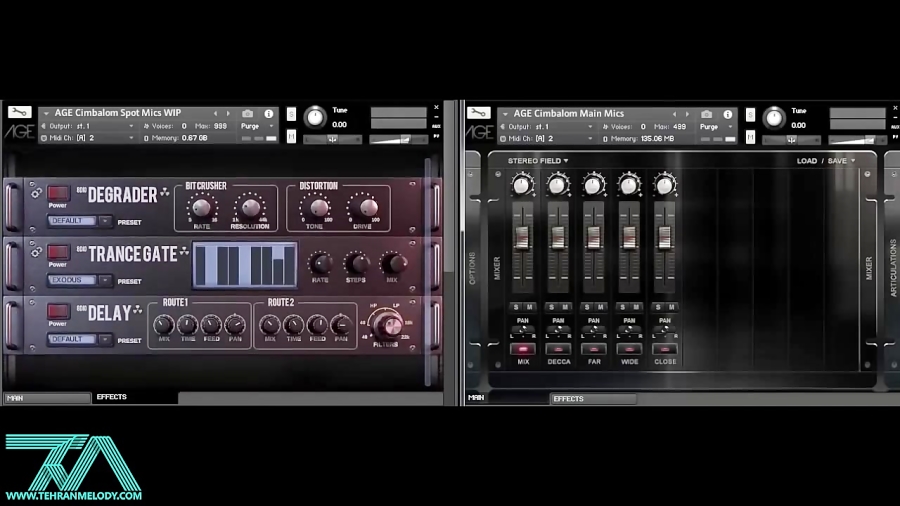Viewport: 900px width, 506px height.
Task: Open Purge dropdown in Spot Mics header
Action: pos(257,126)
